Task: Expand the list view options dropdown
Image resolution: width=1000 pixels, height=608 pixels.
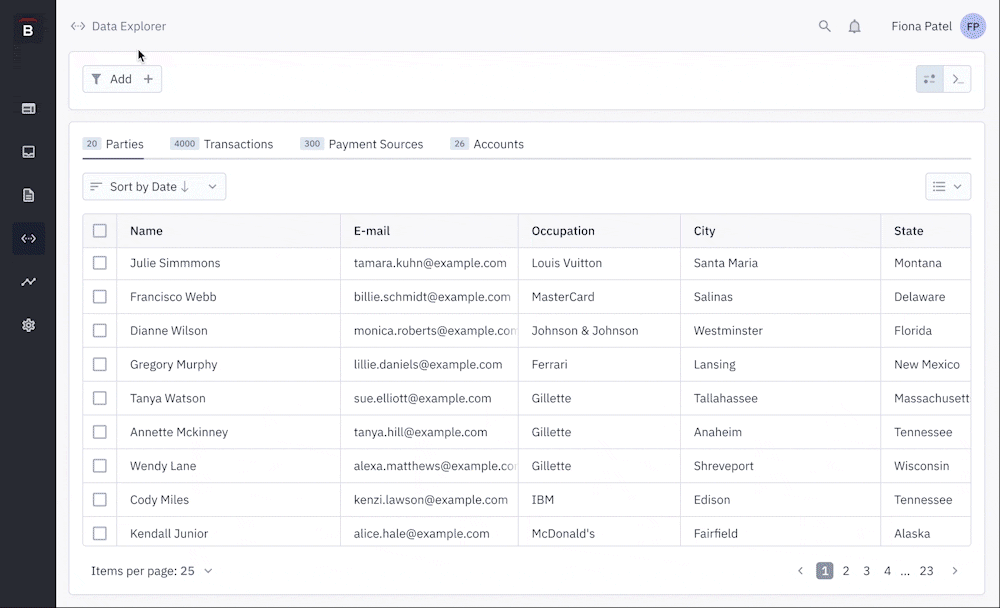Action: pyautogui.click(x=947, y=187)
